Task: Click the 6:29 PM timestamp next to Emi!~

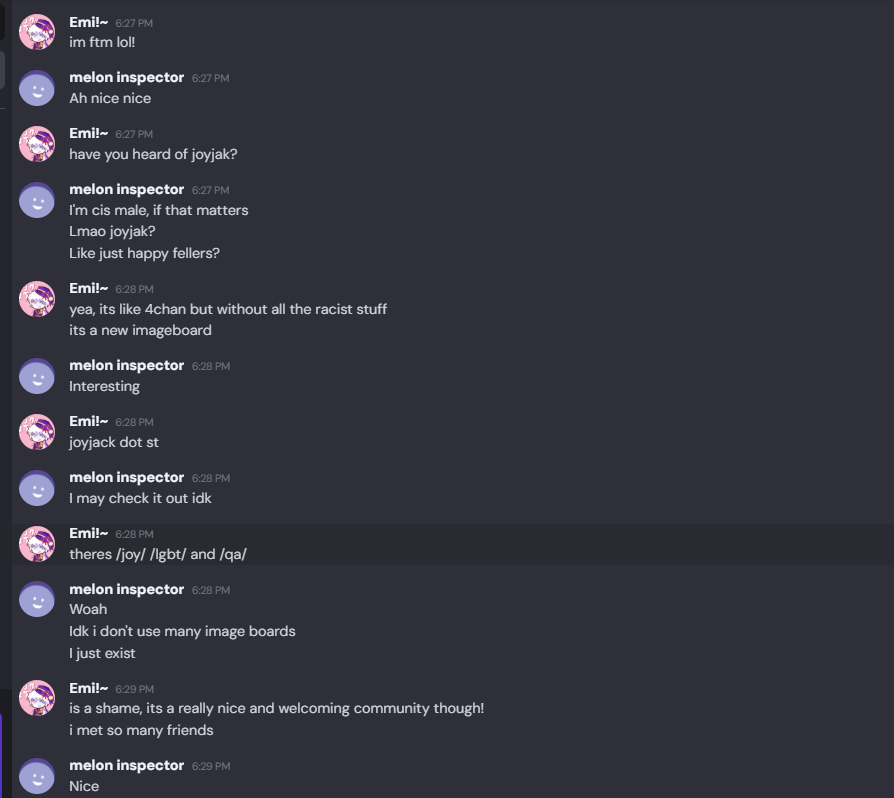Action: (x=134, y=689)
